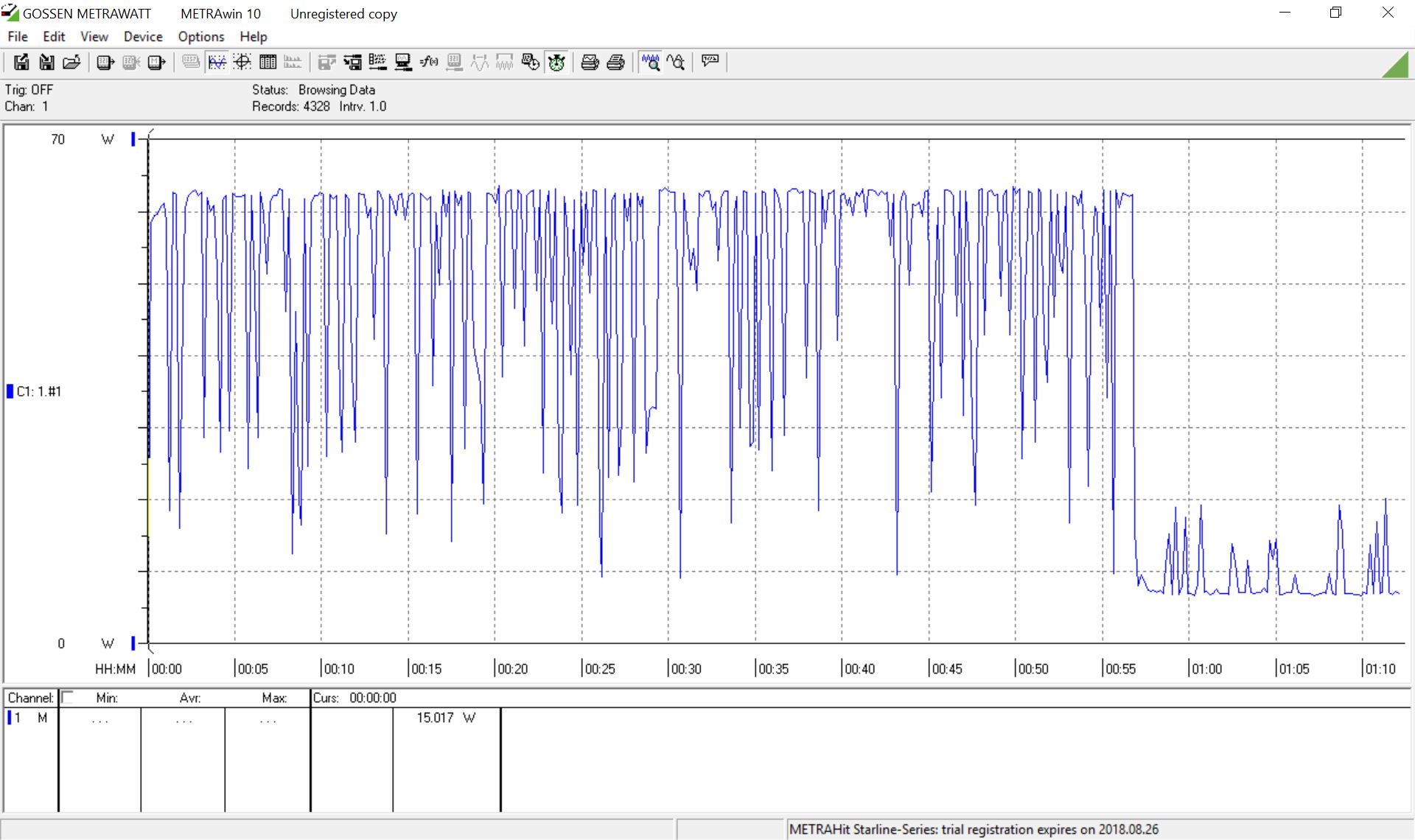1415x840 pixels.
Task: Switch to the X-Y crosshair plot icon
Action: (242, 63)
